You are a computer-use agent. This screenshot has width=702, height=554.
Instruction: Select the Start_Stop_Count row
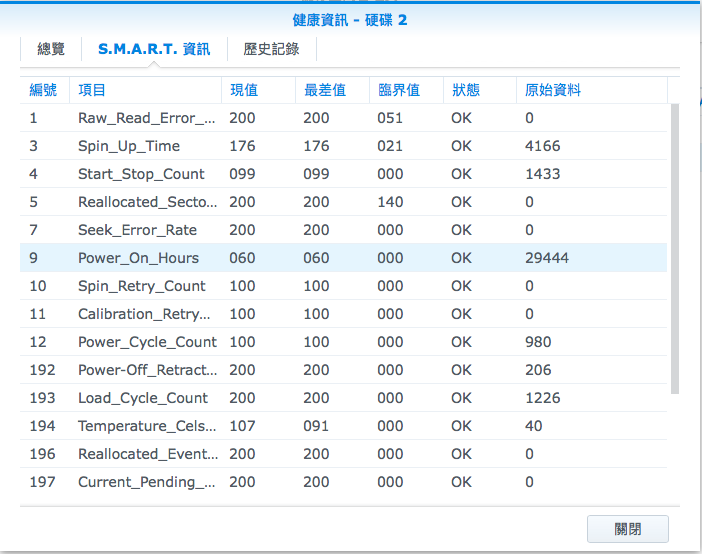[x=343, y=174]
